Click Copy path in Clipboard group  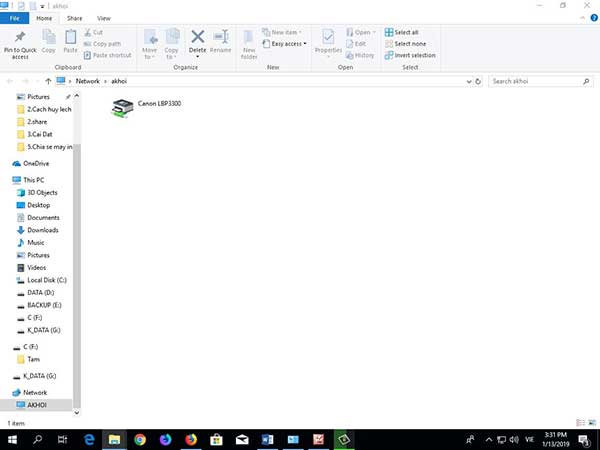(102, 44)
